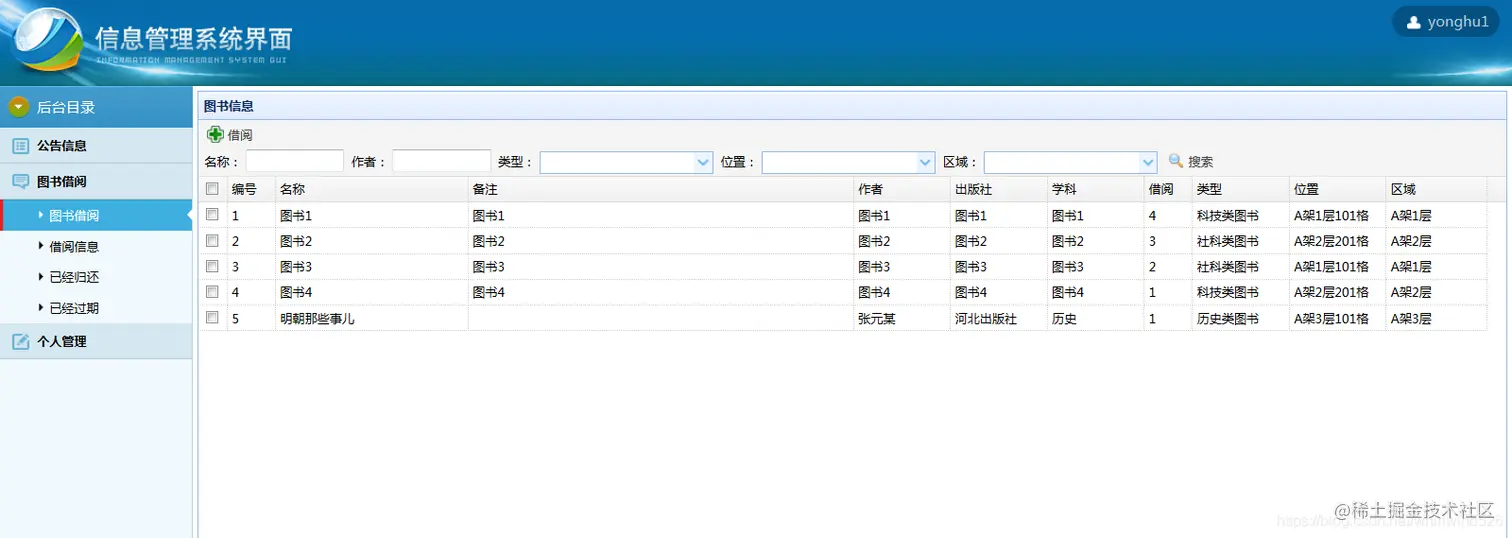Sort by the 出版社 column header
1512x538 pixels.
coord(999,189)
